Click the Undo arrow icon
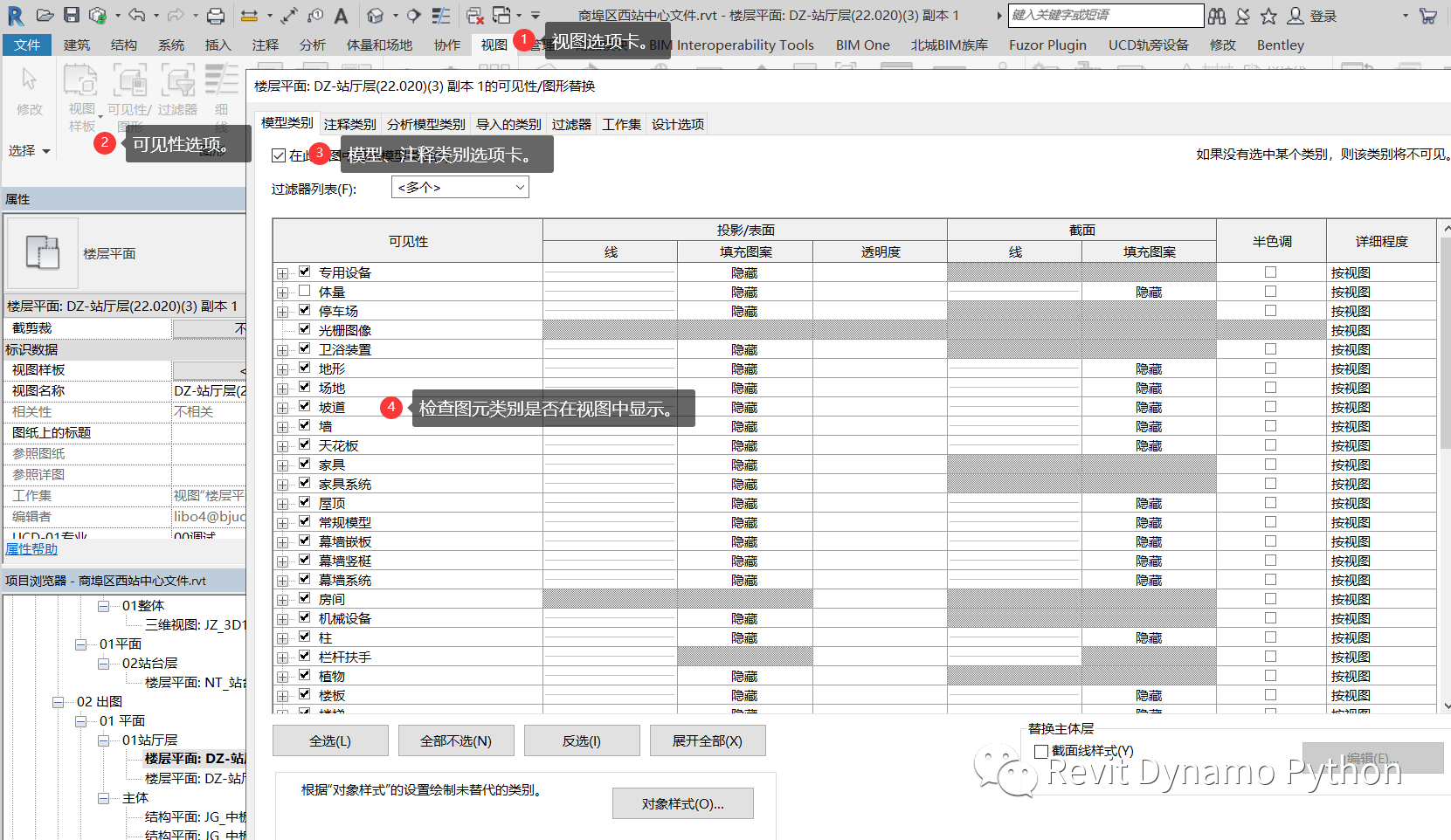Image resolution: width=1451 pixels, height=840 pixels. 136,15
